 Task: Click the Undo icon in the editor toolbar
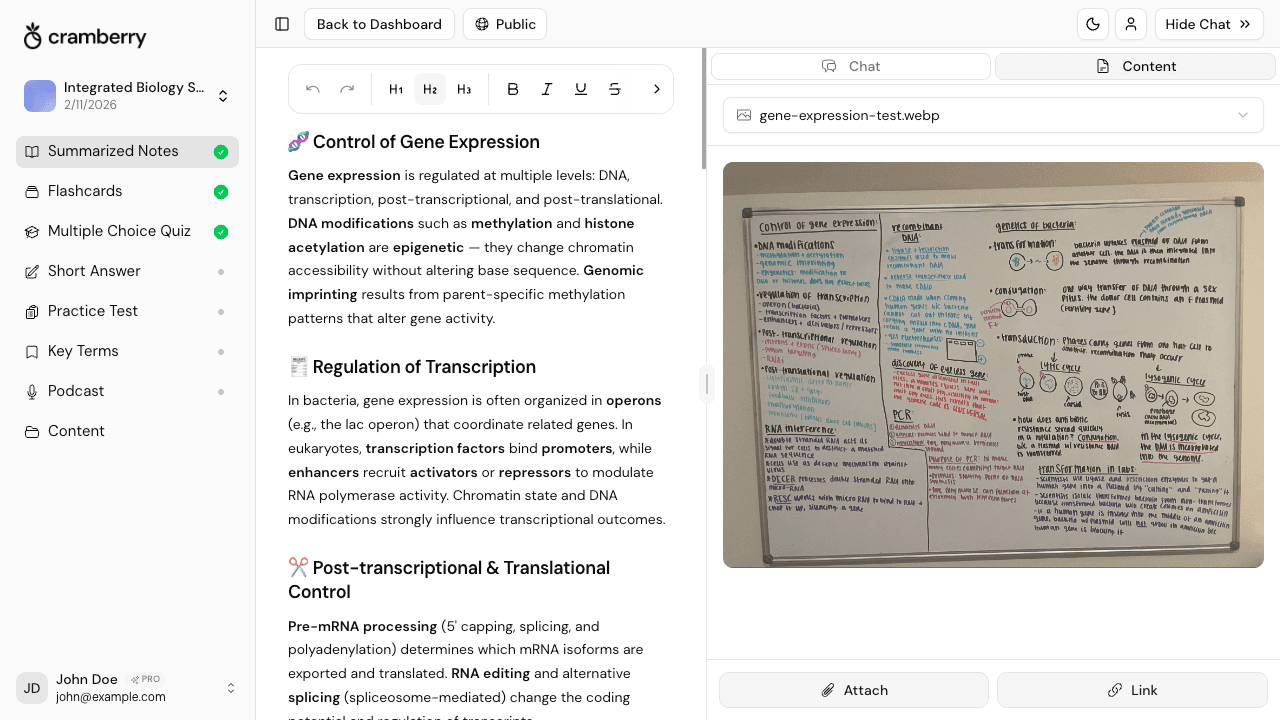tap(312, 89)
